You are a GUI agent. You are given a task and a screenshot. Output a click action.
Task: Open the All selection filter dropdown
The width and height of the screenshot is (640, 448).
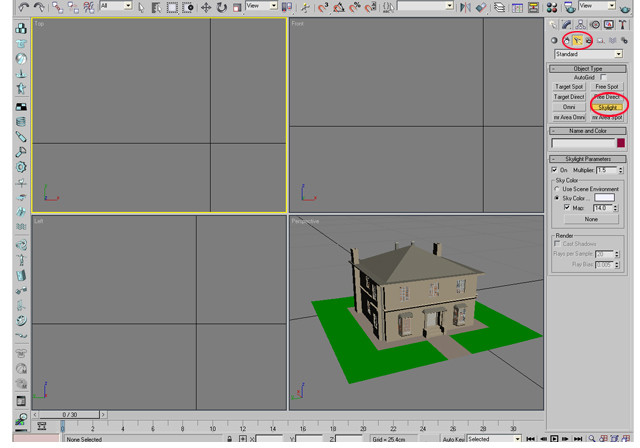pos(115,7)
